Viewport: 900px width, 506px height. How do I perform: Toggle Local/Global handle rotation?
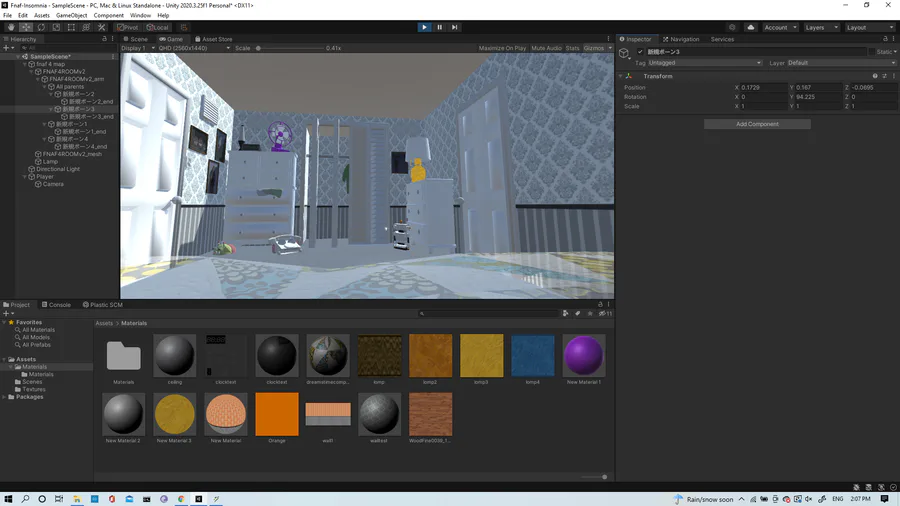157,27
